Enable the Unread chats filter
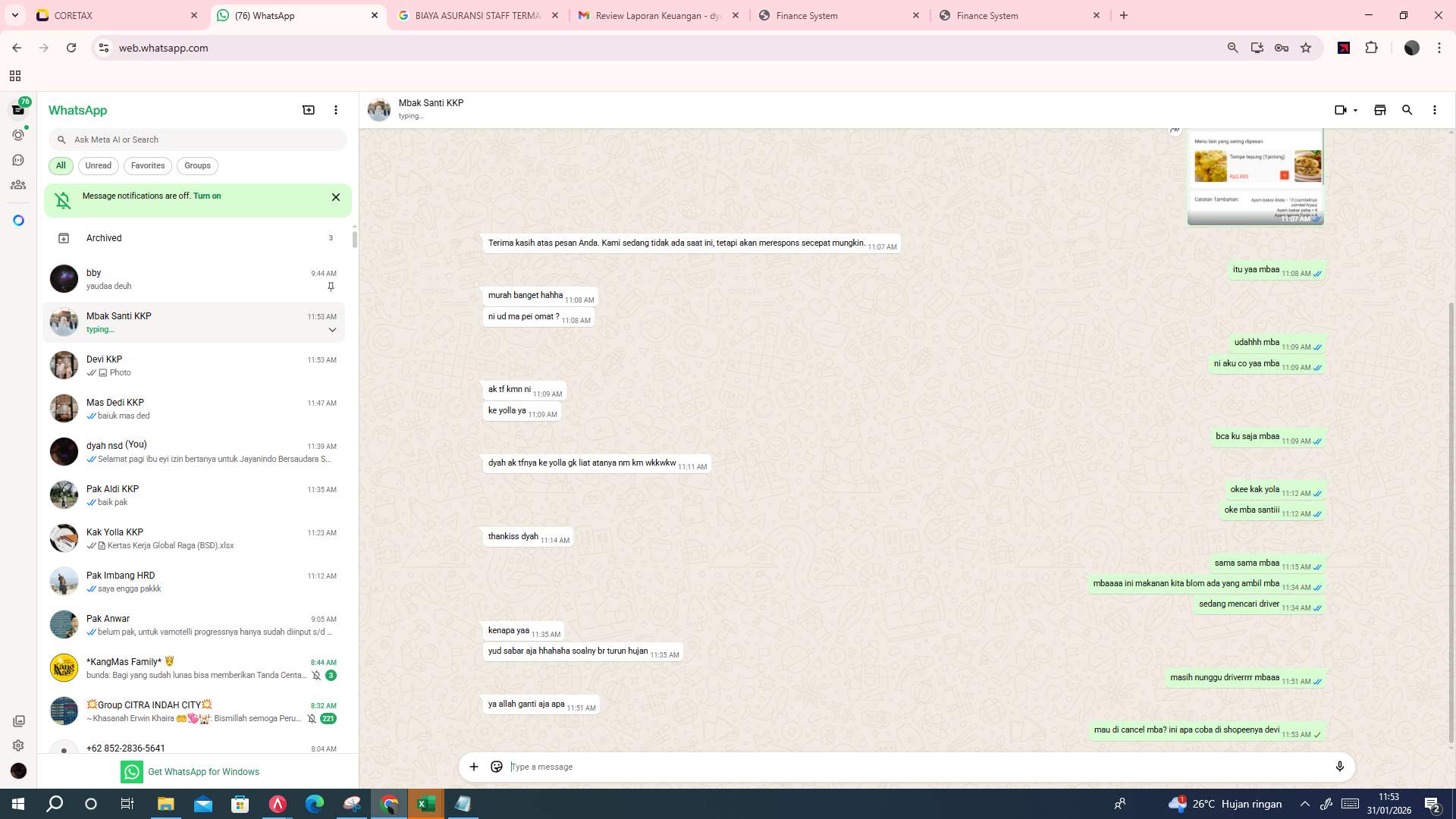 click(x=98, y=165)
